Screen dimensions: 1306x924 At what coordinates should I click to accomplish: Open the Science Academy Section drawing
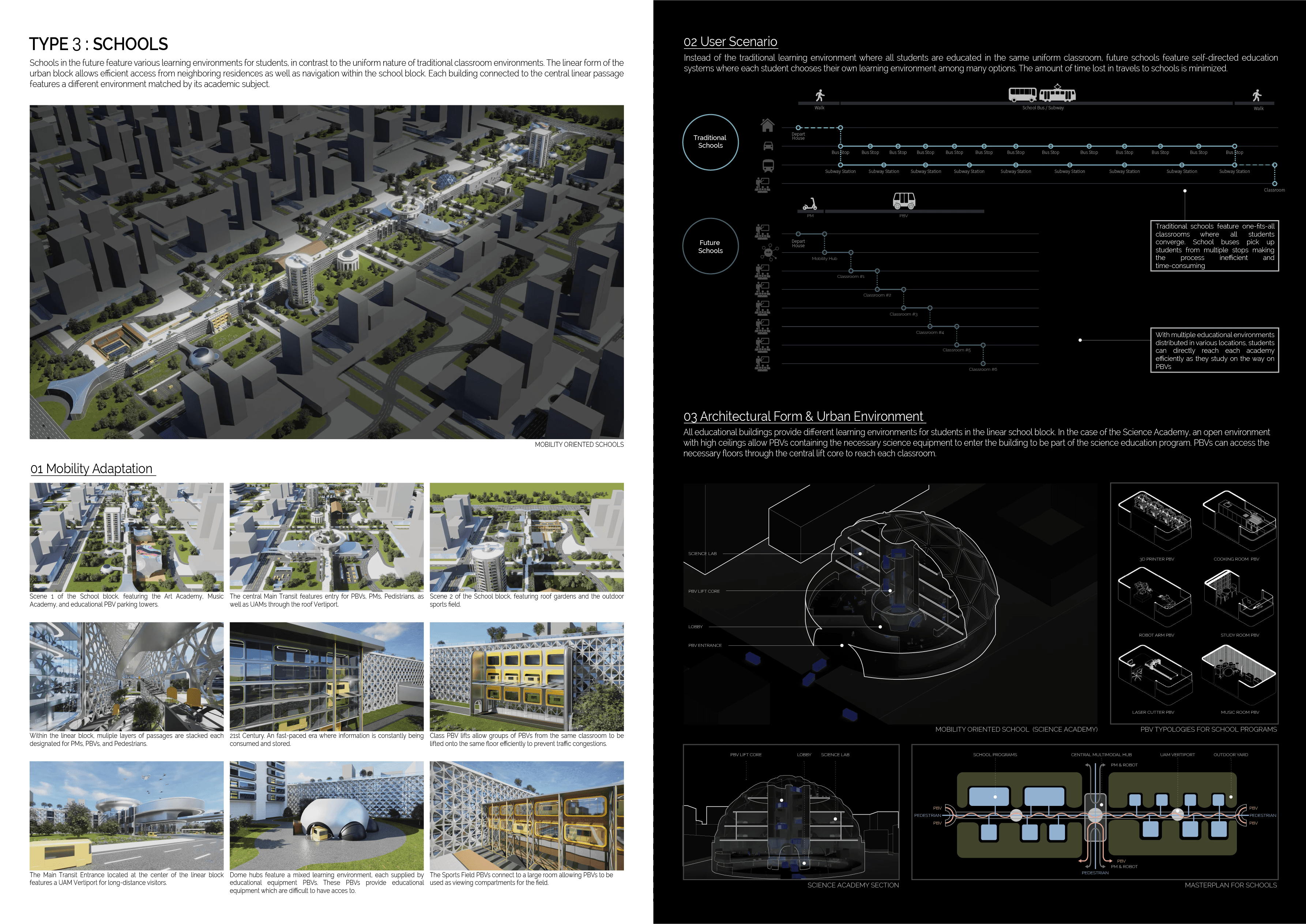coord(791,812)
